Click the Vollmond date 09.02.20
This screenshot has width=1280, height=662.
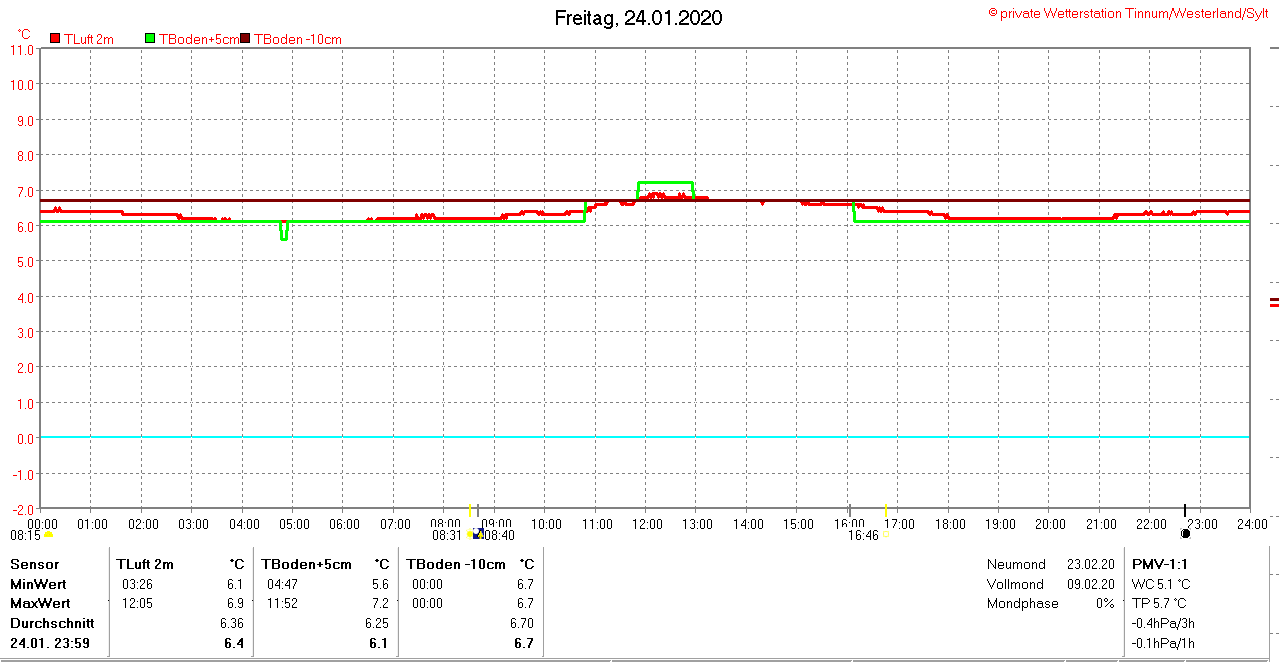point(1090,584)
